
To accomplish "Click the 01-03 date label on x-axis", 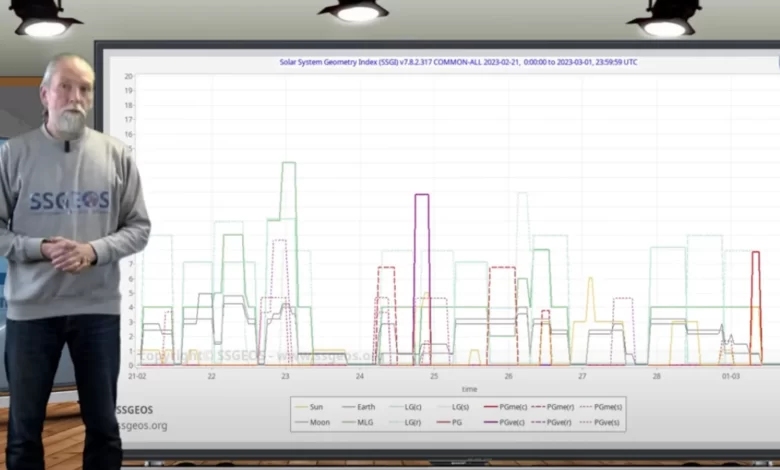I will pos(731,376).
